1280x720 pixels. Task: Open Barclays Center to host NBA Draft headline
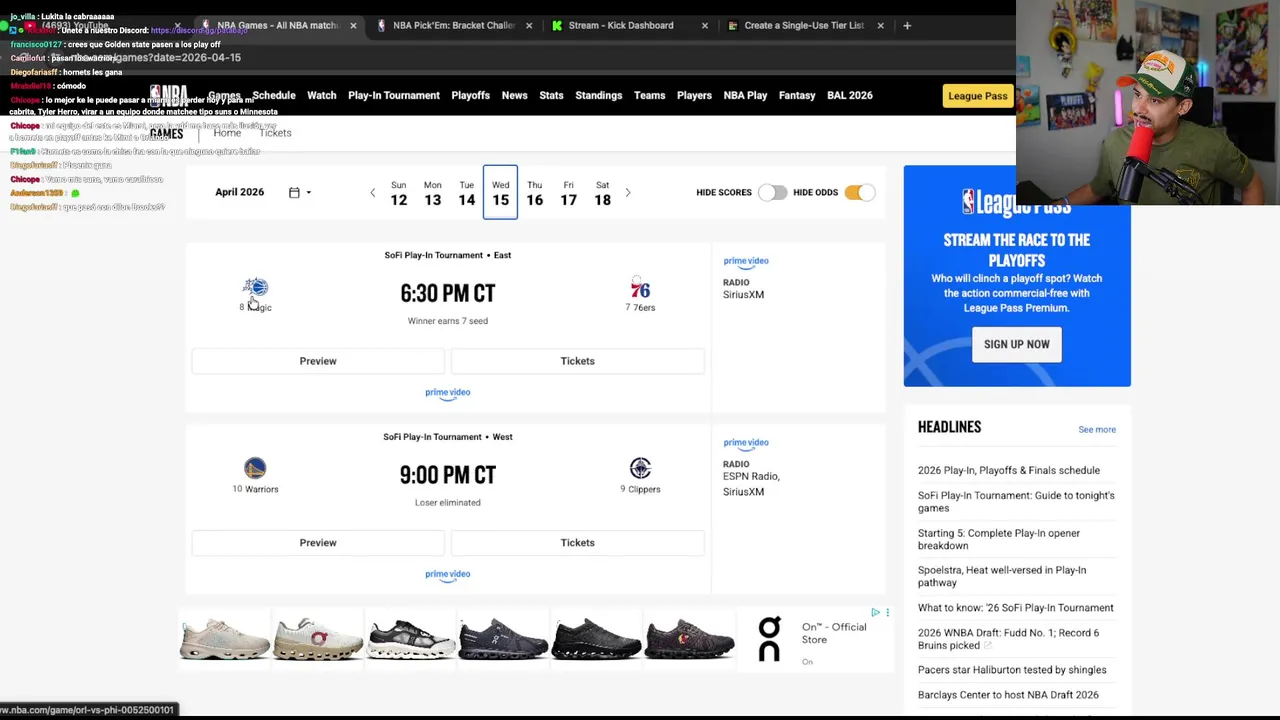coord(1008,695)
